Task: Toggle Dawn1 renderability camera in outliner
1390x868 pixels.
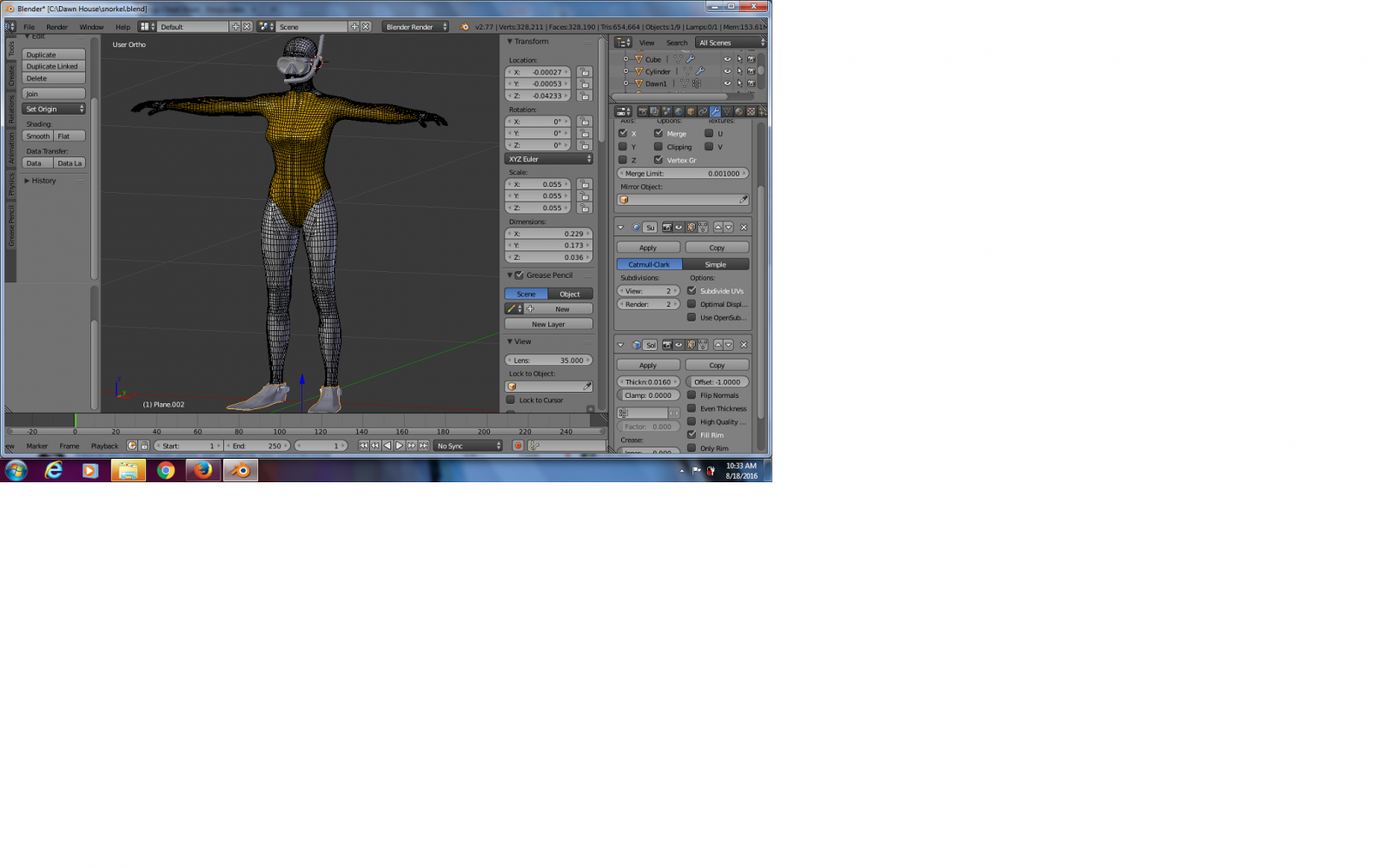Action: [751, 83]
